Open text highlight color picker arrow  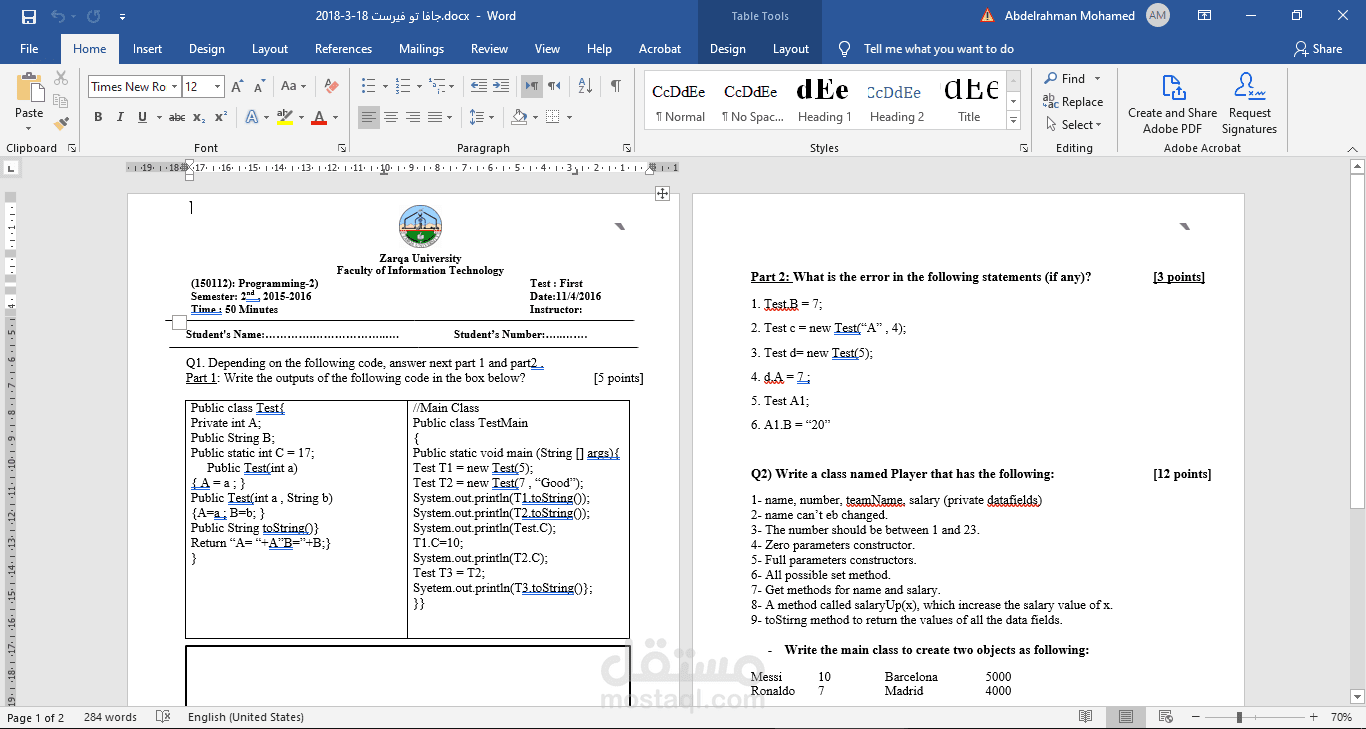(x=301, y=117)
